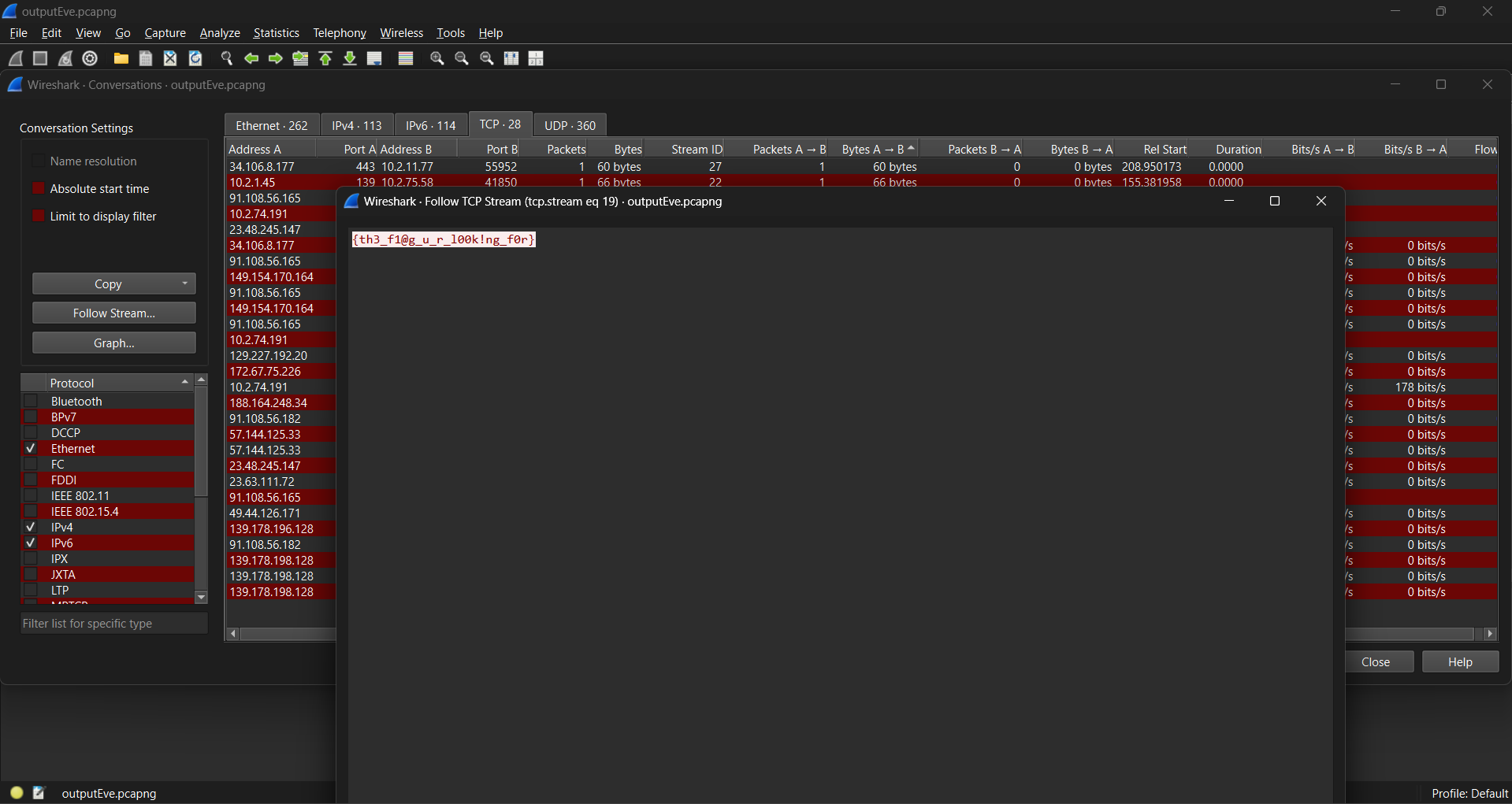Viewport: 1512px width, 804px height.
Task: Switch to Ethernet · 262 tab
Action: (272, 125)
